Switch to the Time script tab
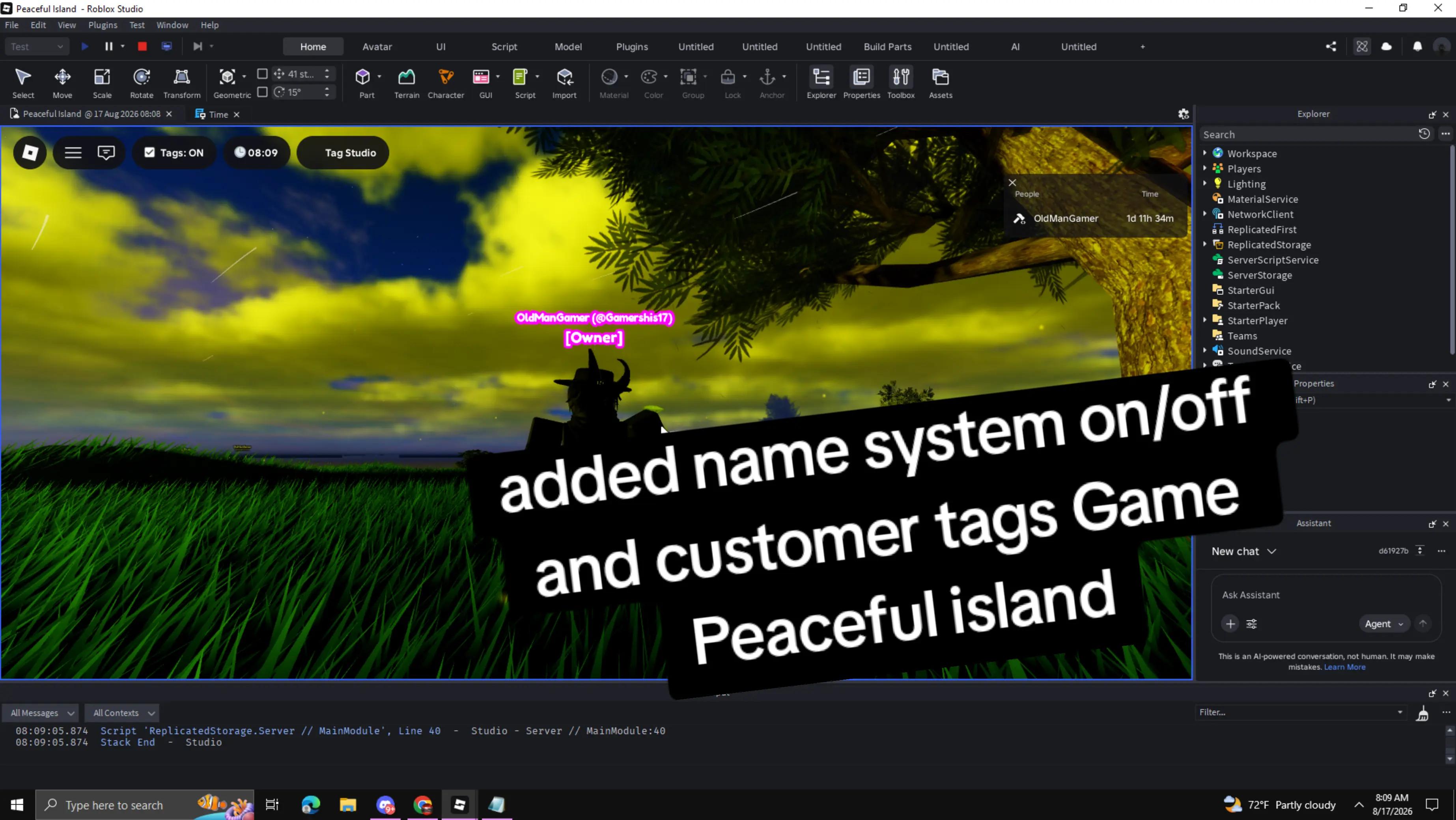This screenshot has height=820, width=1456. [218, 115]
